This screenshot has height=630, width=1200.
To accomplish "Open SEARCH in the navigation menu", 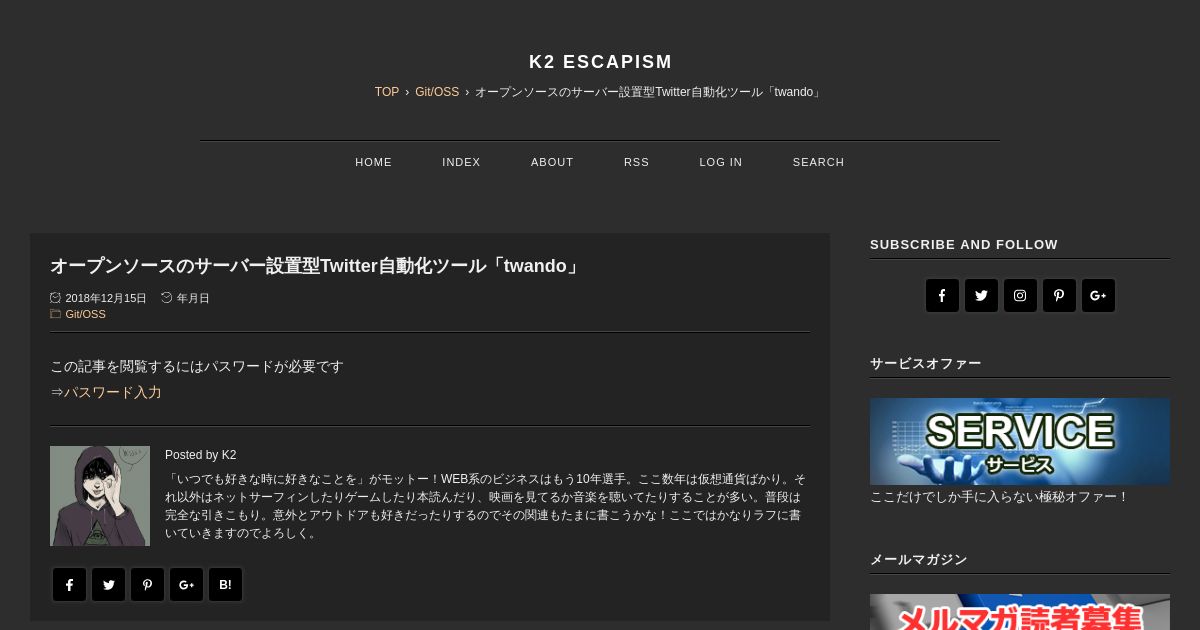I will 818,162.
